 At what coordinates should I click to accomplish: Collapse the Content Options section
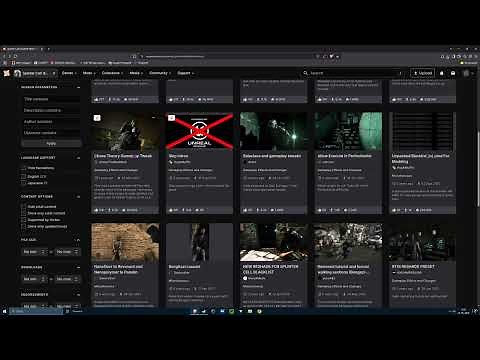pos(78,197)
